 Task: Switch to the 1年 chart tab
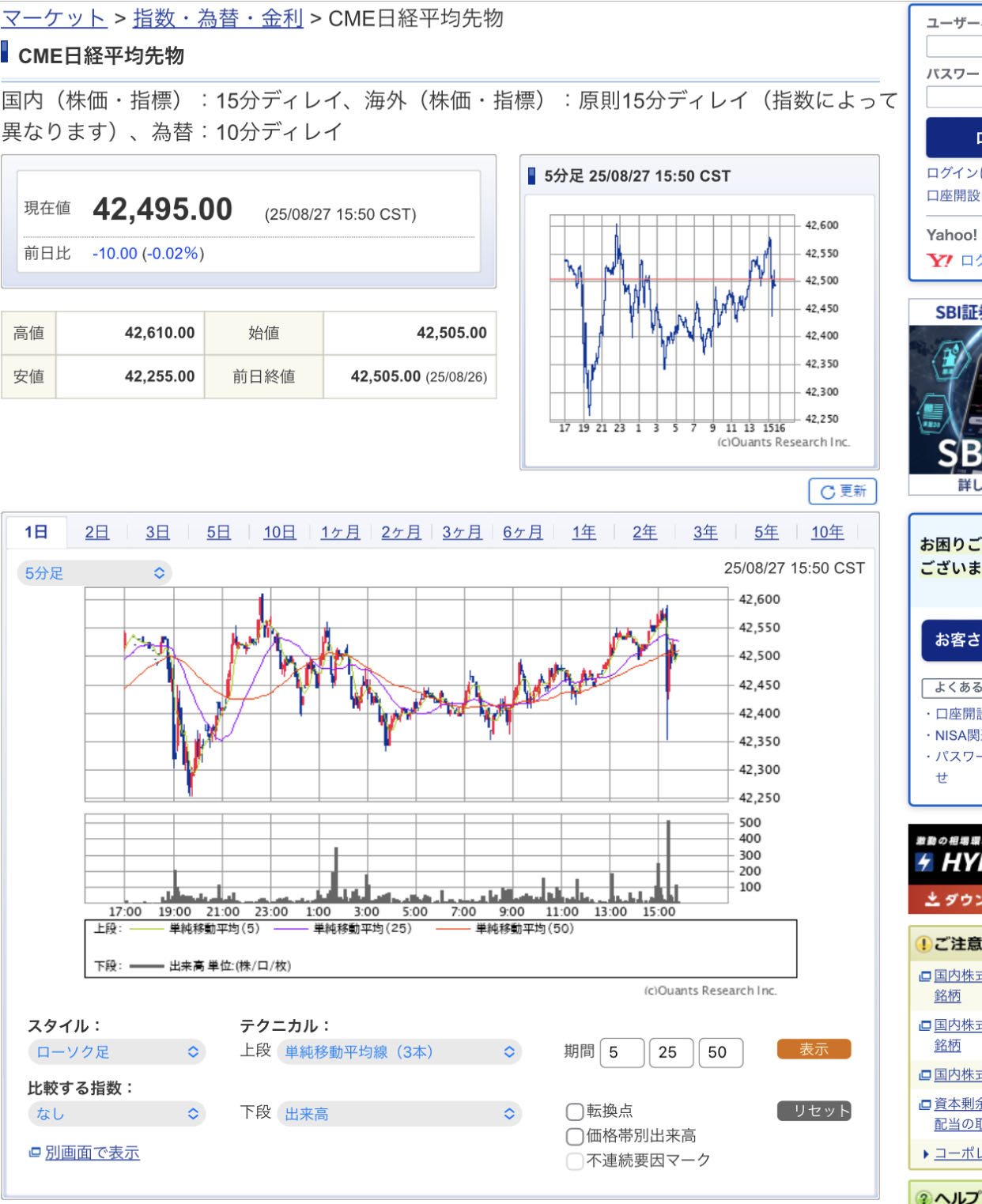pyautogui.click(x=584, y=532)
